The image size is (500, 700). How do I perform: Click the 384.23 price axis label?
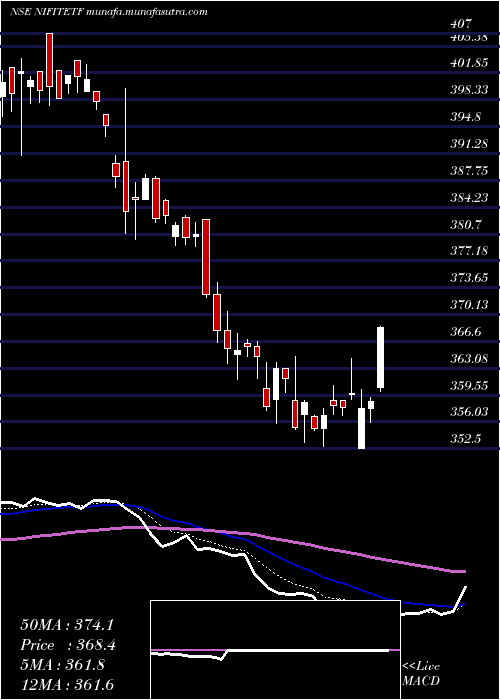pos(469,197)
